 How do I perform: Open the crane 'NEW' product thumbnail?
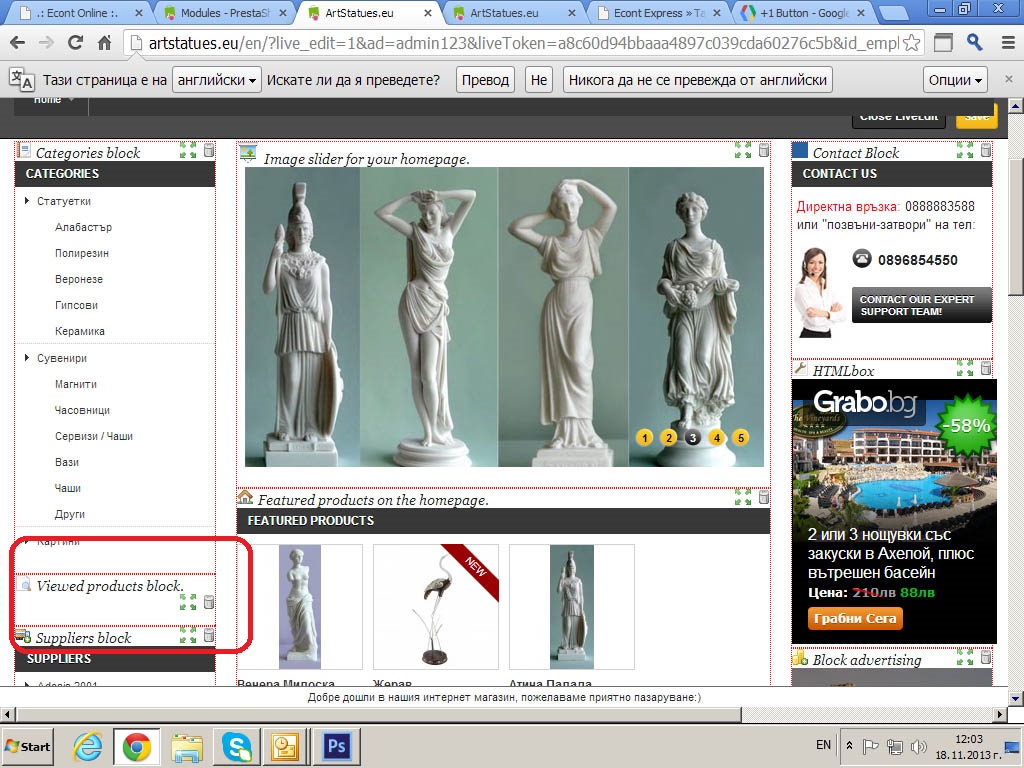coord(436,607)
